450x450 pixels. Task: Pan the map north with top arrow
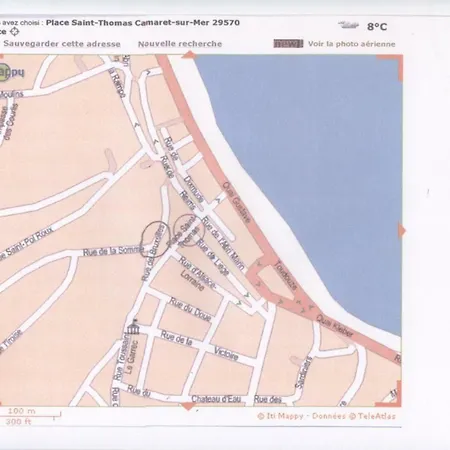[189, 55]
